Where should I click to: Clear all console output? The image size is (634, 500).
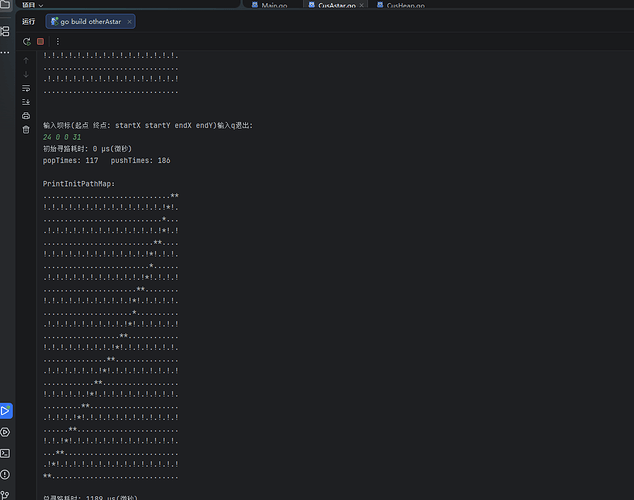click(26, 130)
